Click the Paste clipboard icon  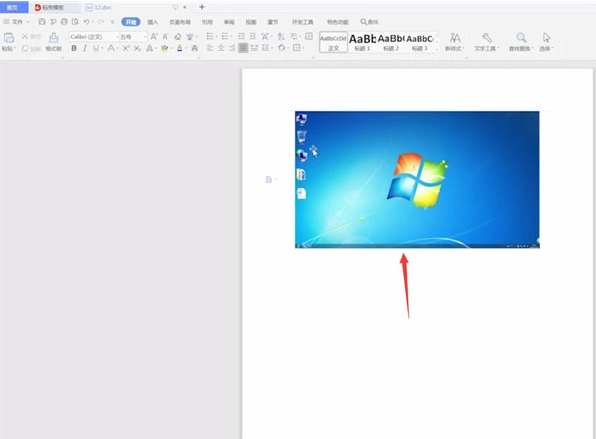(9, 38)
